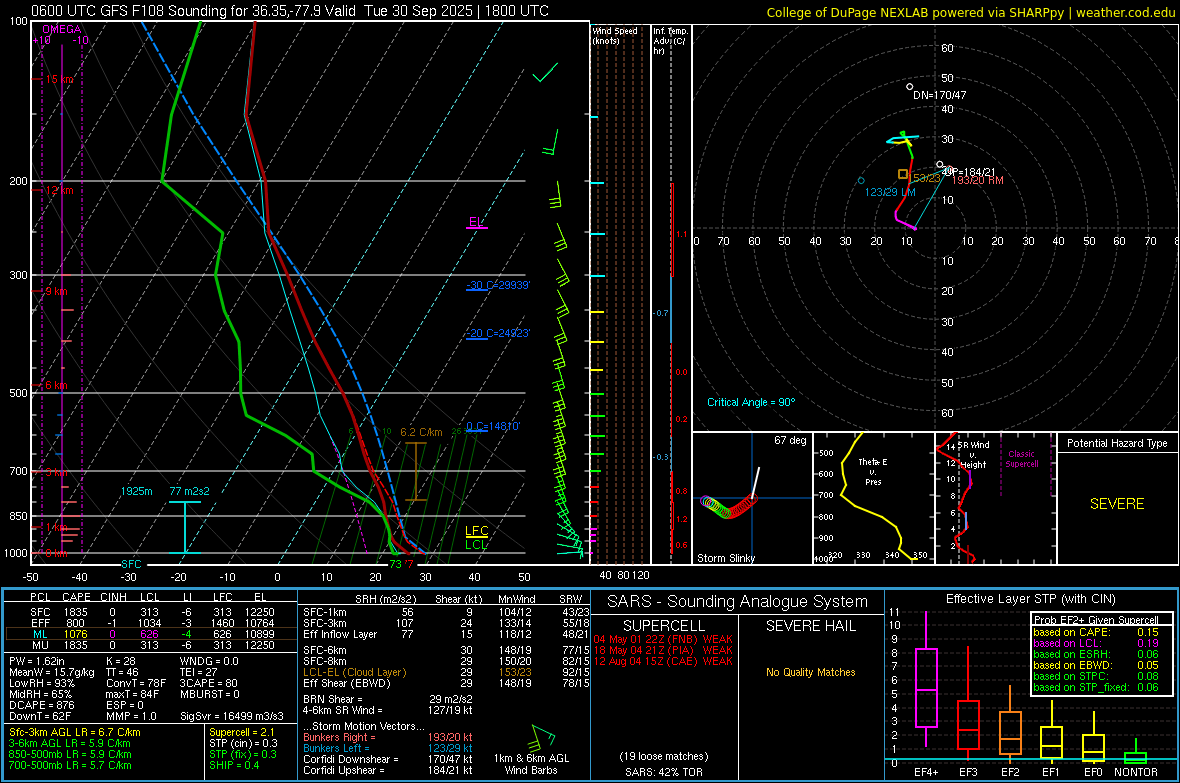Click the 1925m effective inflow depth label

(x=136, y=491)
